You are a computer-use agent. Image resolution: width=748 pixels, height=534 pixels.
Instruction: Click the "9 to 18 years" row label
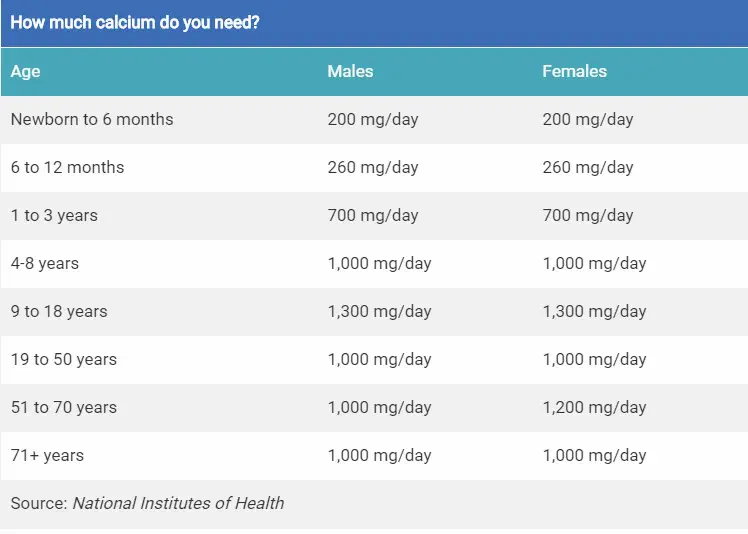pyautogui.click(x=59, y=312)
